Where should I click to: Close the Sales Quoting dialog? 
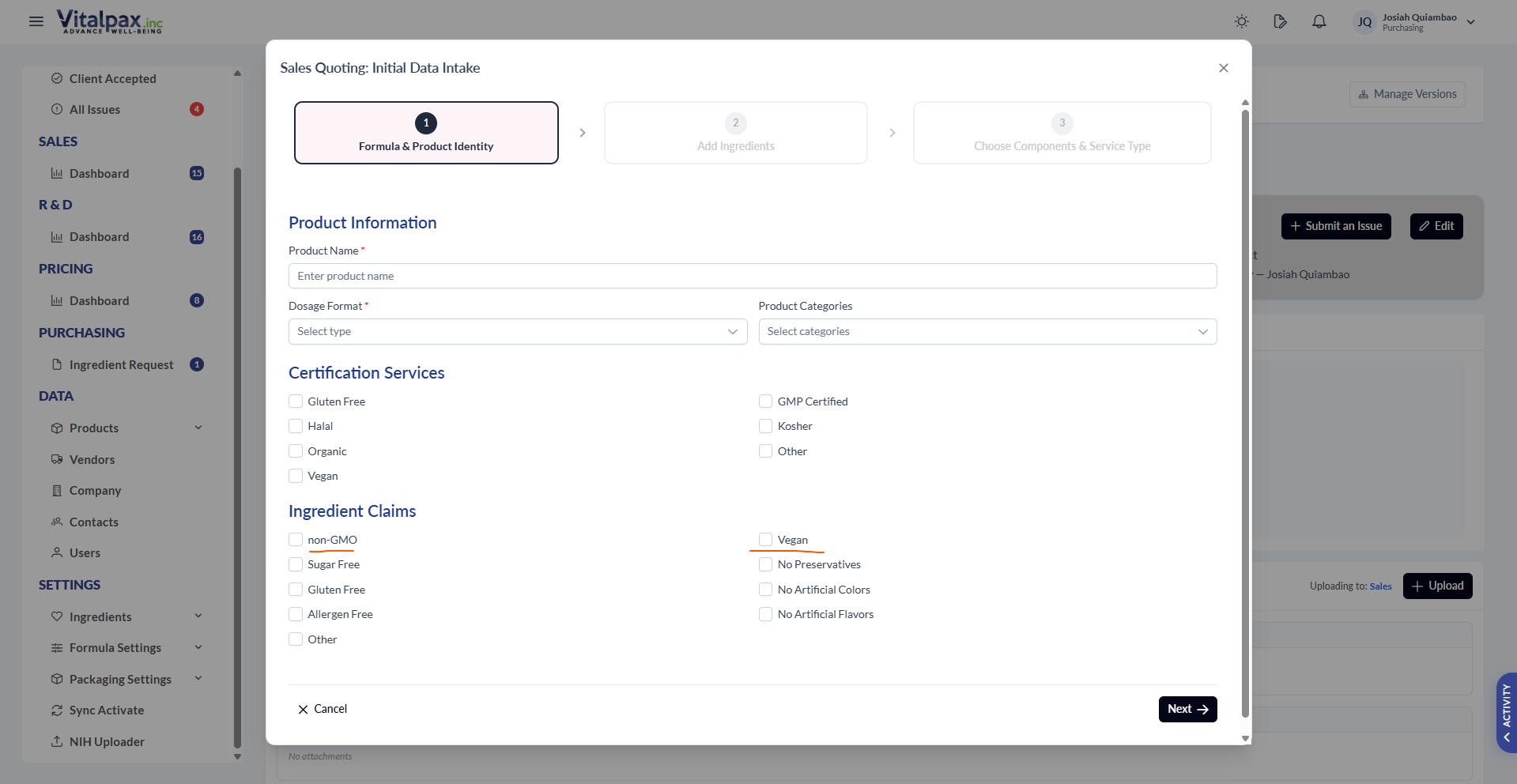tap(1223, 68)
